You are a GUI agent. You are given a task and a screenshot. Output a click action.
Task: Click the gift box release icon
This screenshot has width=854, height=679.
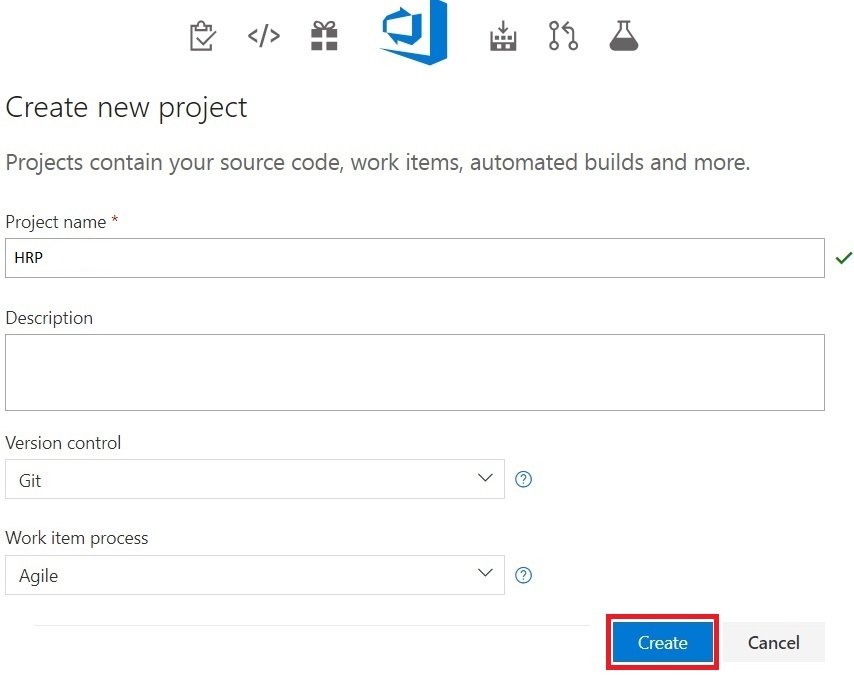(324, 36)
